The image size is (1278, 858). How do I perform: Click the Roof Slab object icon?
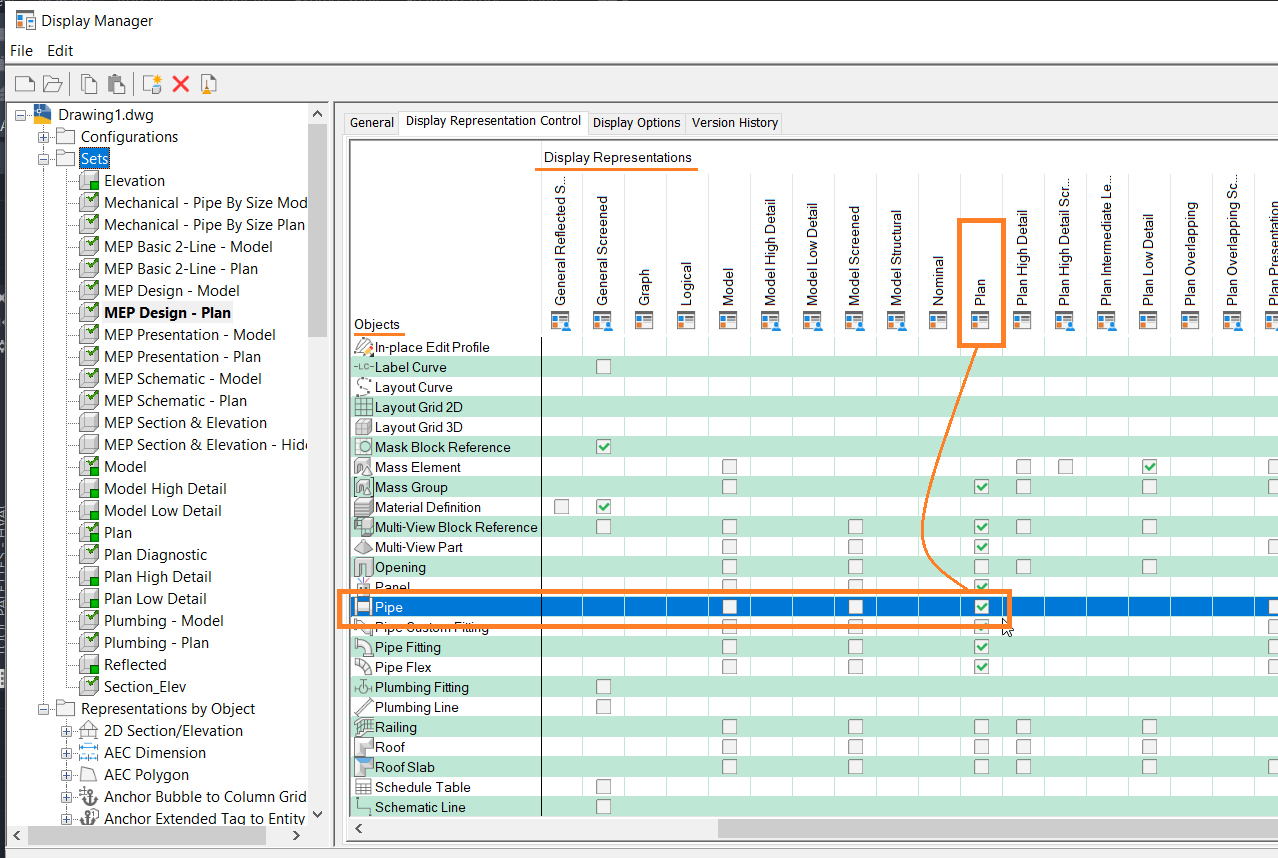364,767
